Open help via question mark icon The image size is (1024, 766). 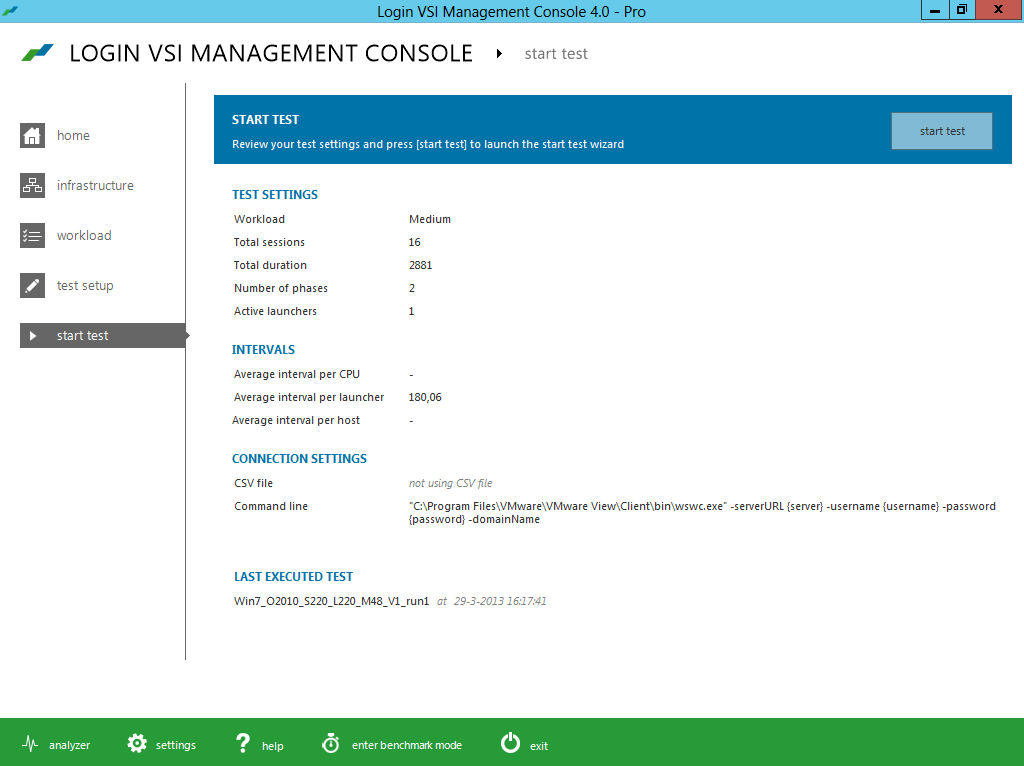click(242, 744)
